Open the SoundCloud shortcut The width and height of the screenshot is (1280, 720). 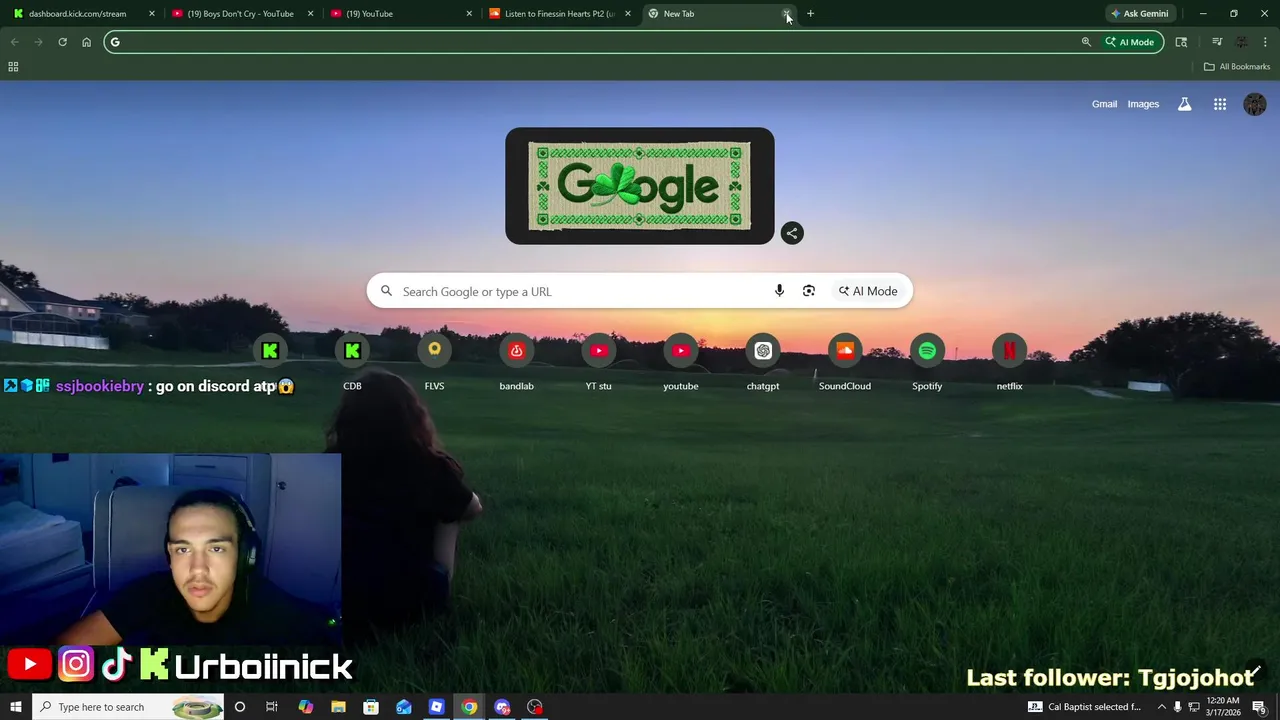(x=845, y=362)
